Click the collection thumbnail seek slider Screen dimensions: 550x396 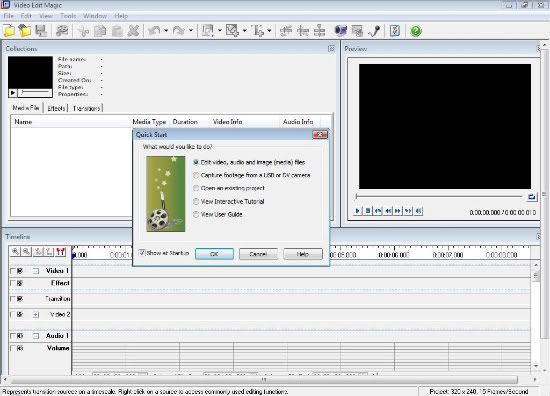pyautogui.click(x=35, y=92)
